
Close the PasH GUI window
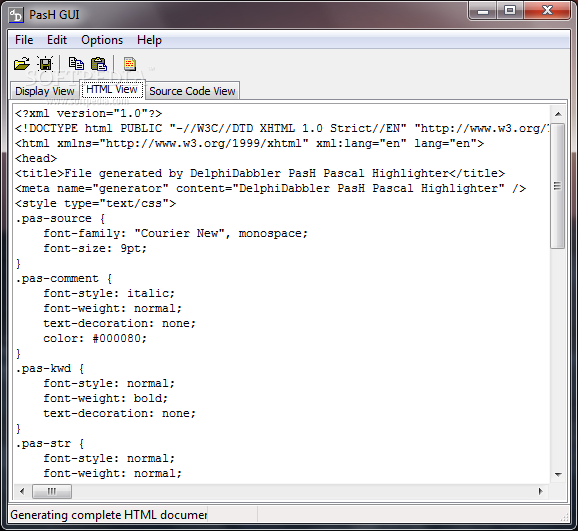tap(547, 10)
